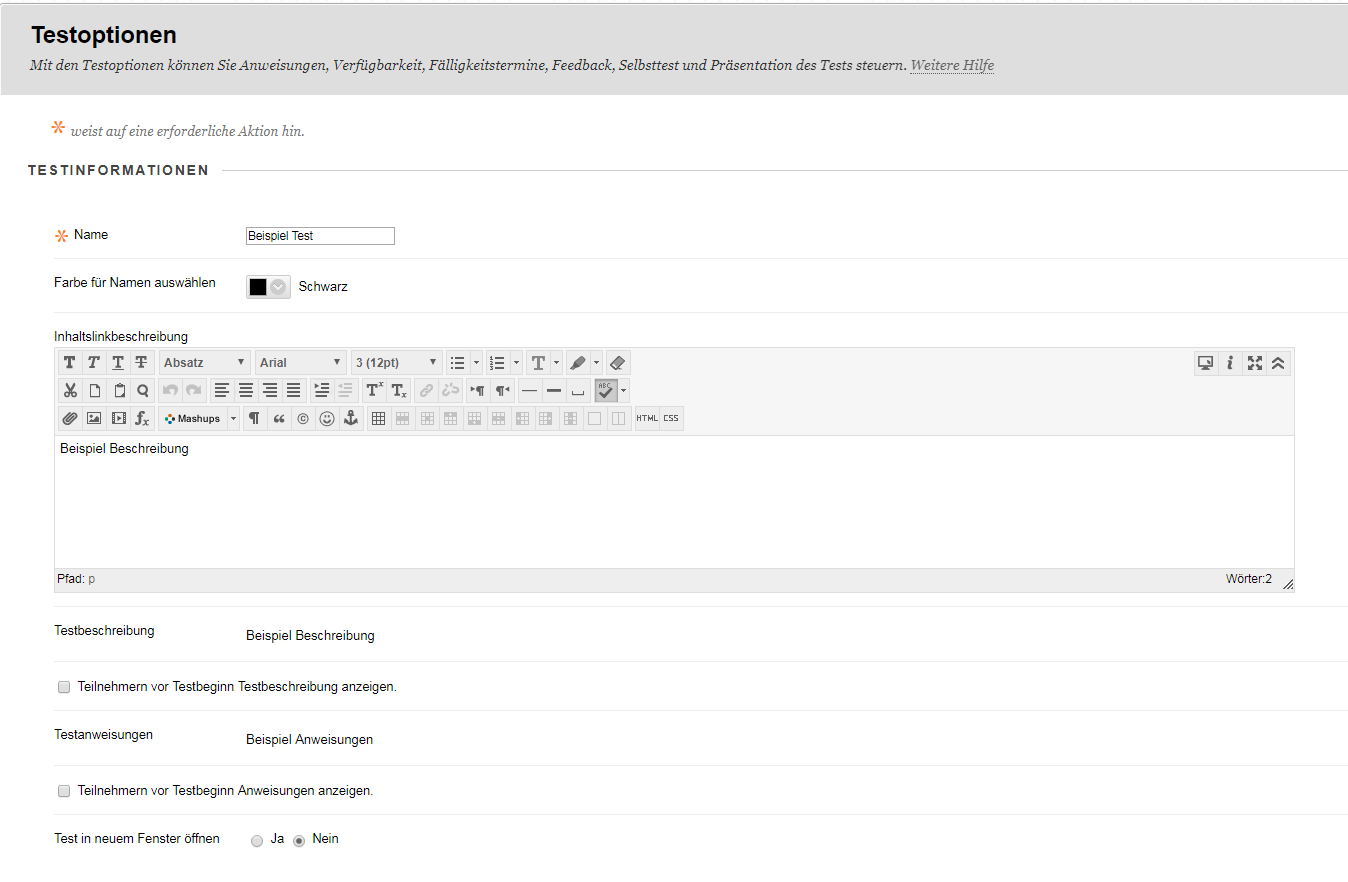Click the scissors cut icon
The height and width of the screenshot is (882, 1348).
69,391
